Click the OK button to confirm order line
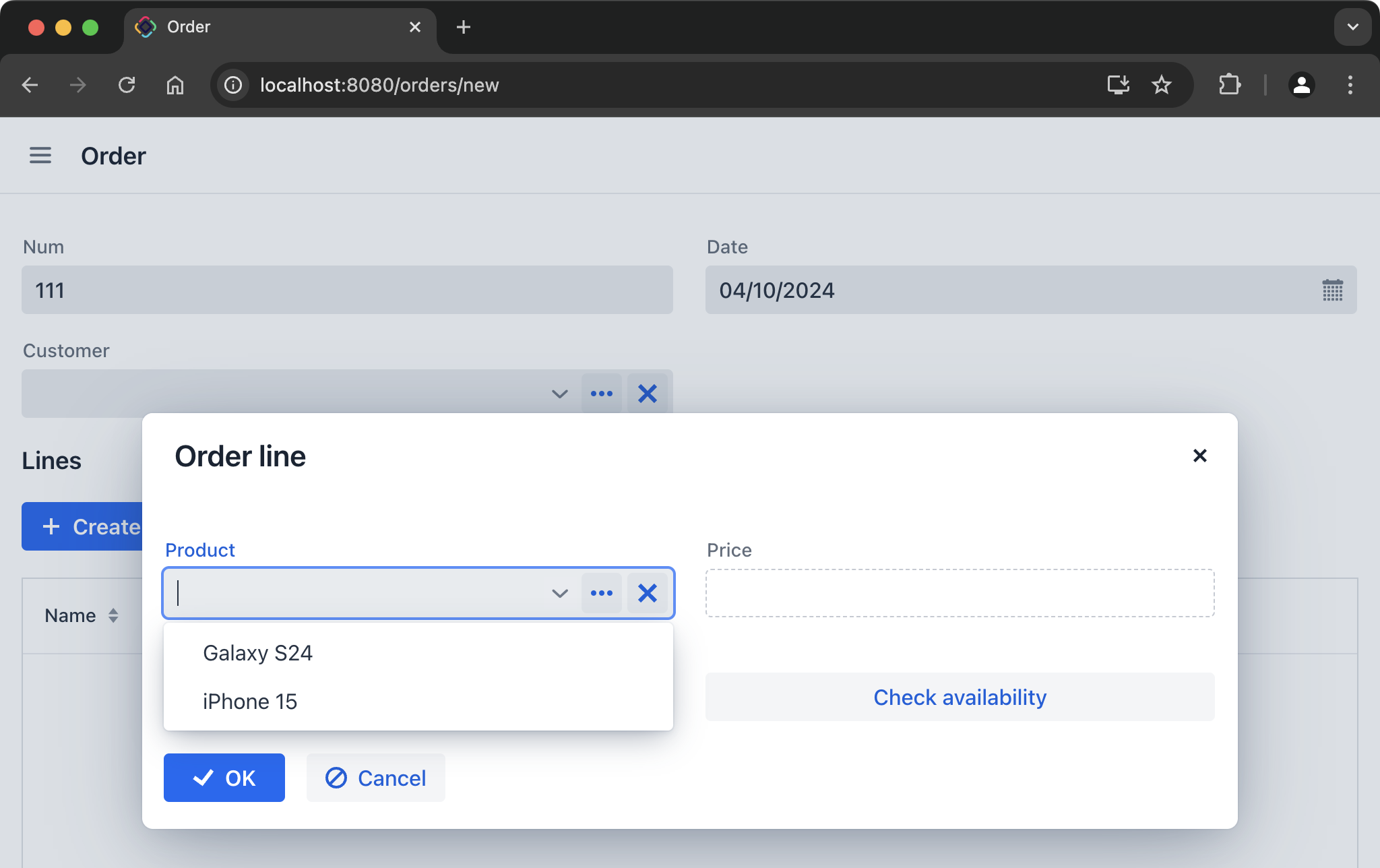This screenshot has width=1380, height=868. point(224,777)
